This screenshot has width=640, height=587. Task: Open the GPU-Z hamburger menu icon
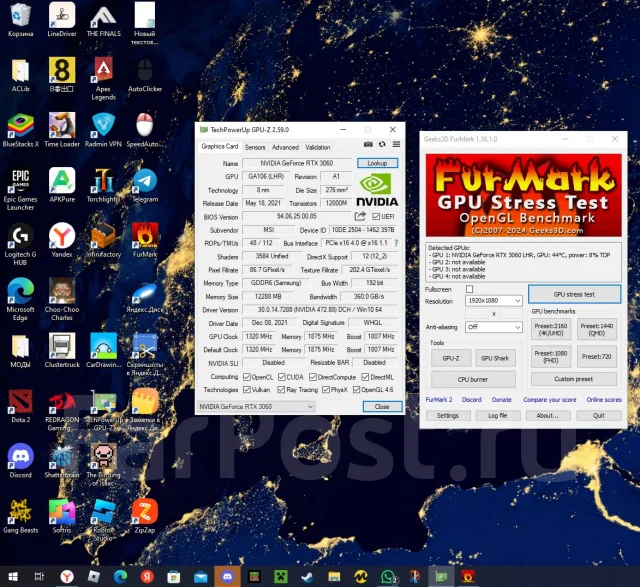pos(396,145)
